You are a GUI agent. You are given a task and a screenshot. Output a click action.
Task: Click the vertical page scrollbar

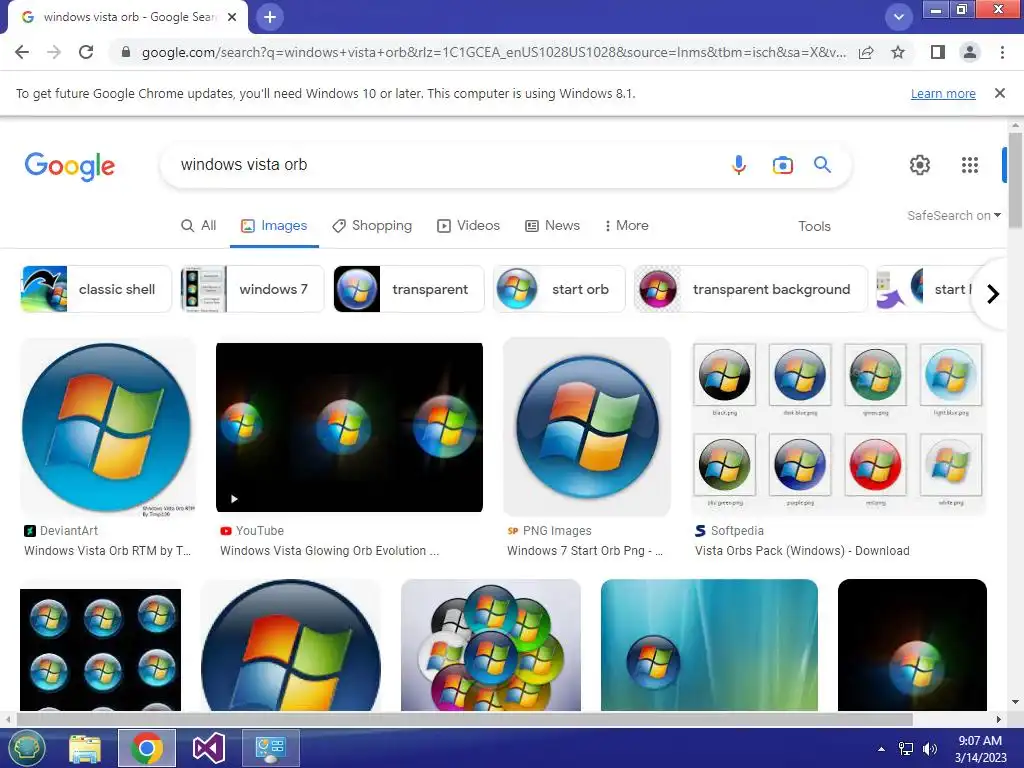coord(1015,180)
